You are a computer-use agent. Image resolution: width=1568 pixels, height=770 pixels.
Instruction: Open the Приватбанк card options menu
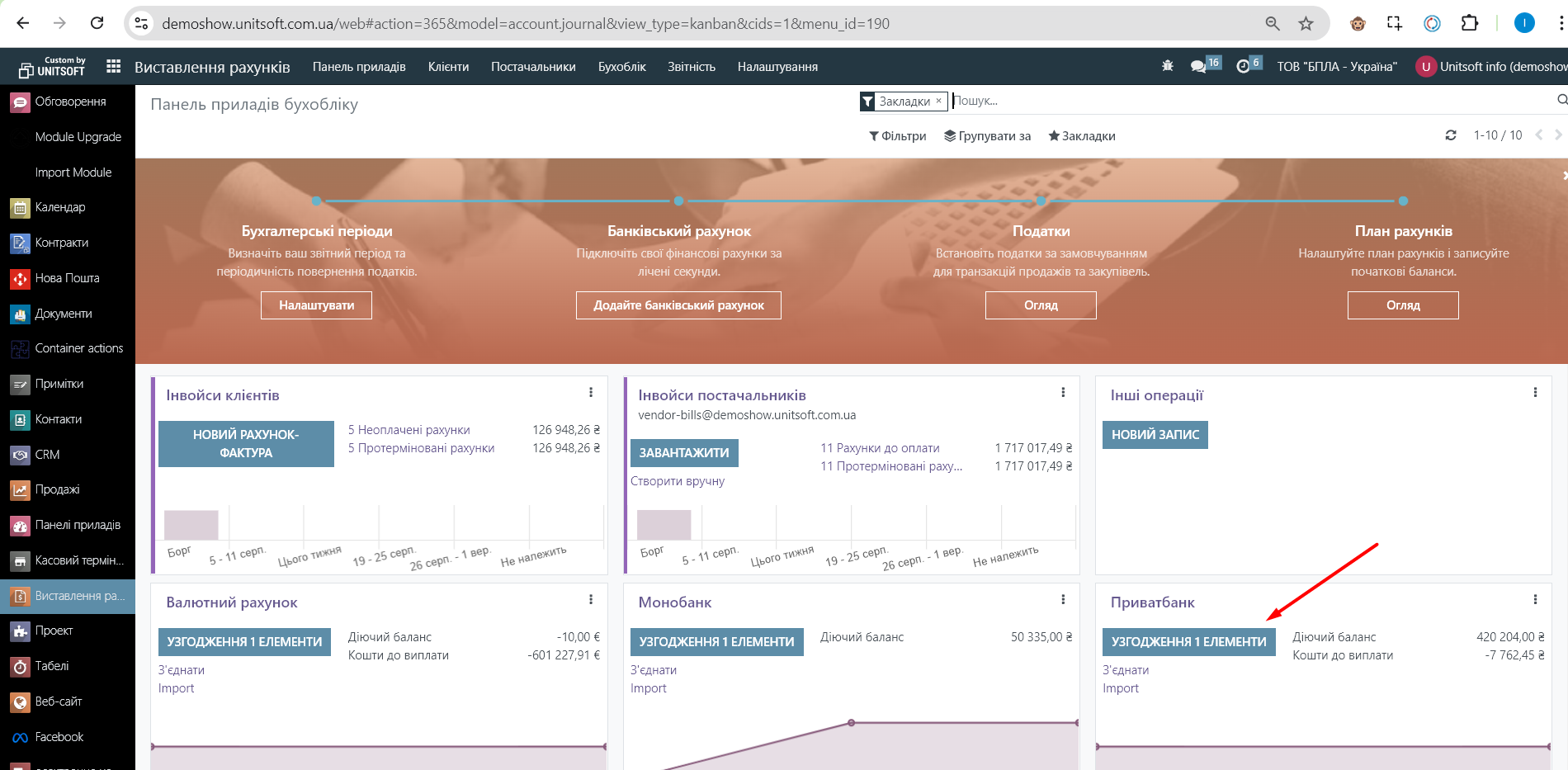[1535, 600]
